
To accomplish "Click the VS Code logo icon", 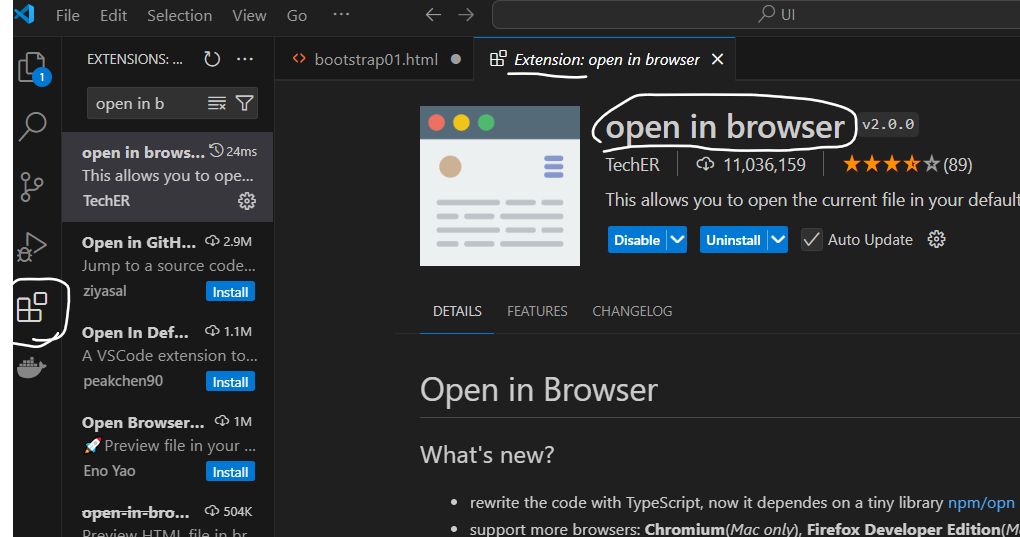I will pos(24,14).
